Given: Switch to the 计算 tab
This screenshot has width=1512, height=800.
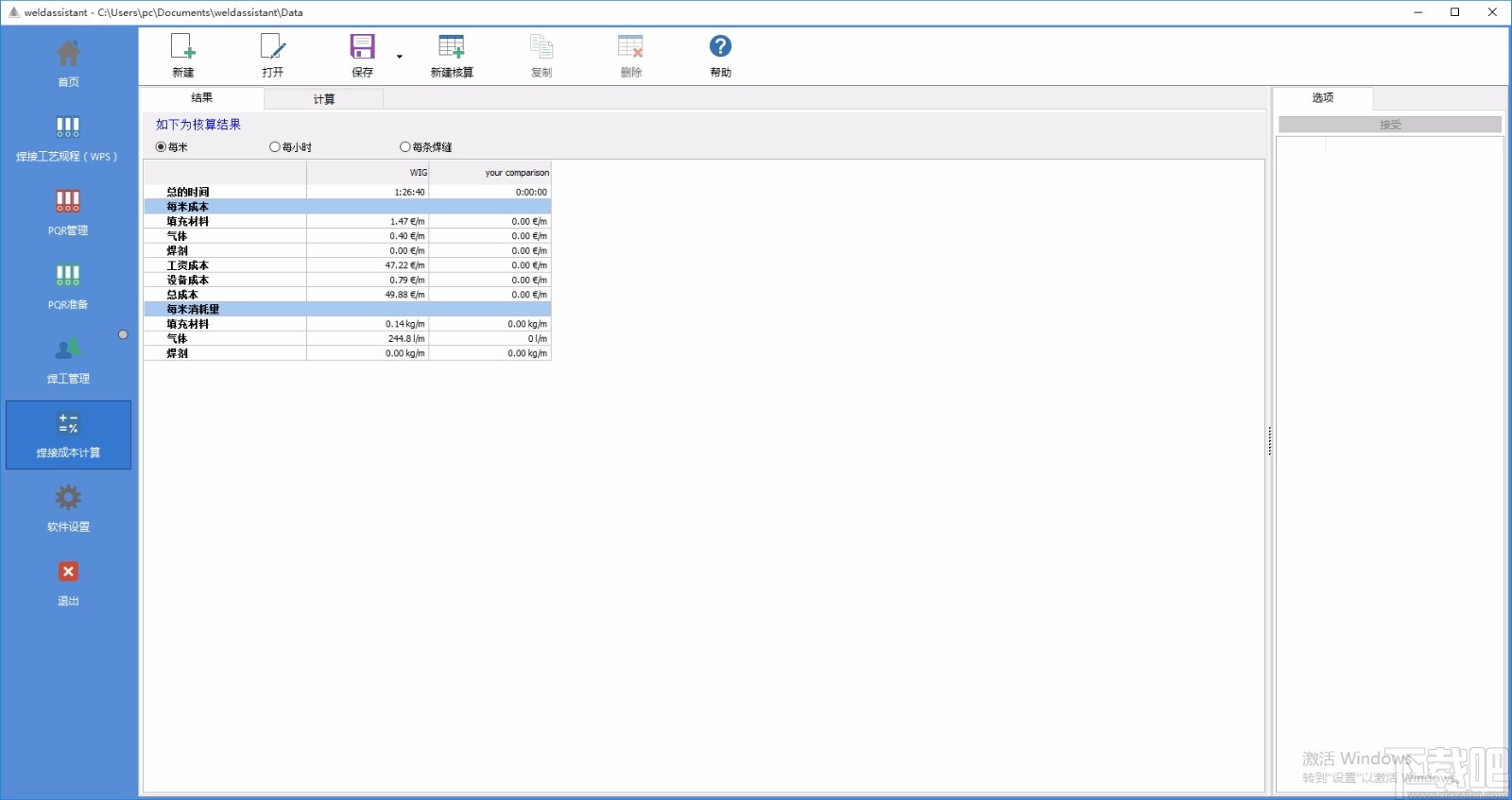Looking at the screenshot, I should tap(324, 99).
